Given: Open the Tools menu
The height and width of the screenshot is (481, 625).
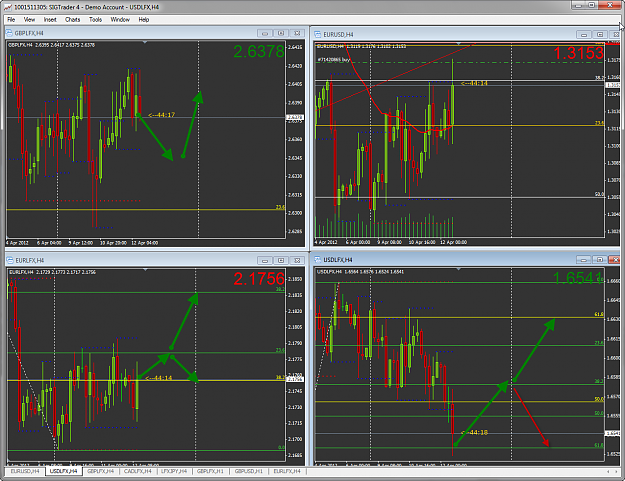Looking at the screenshot, I should [95, 20].
